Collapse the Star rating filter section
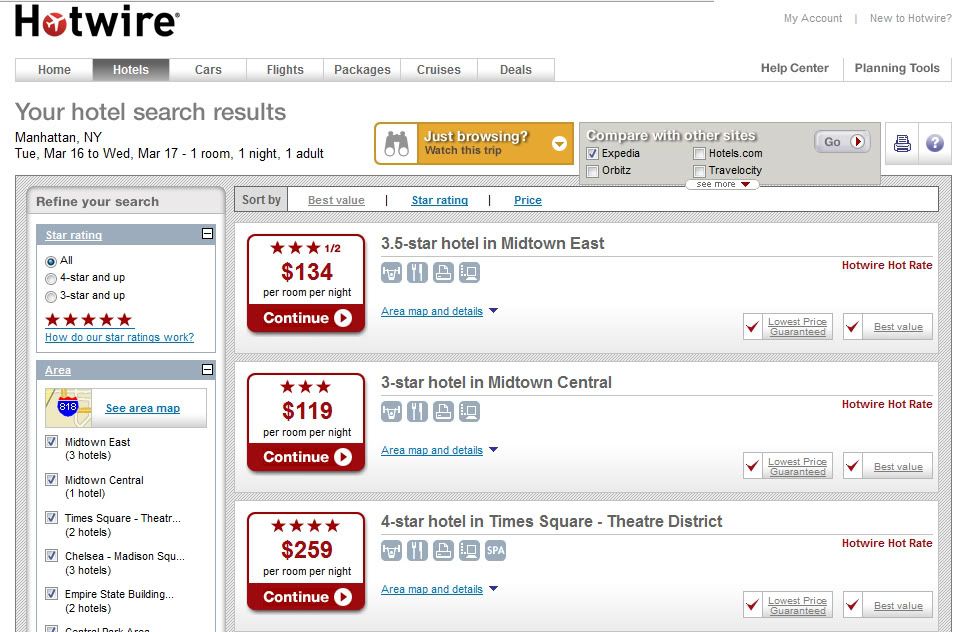This screenshot has height=632, width=955. (x=208, y=234)
